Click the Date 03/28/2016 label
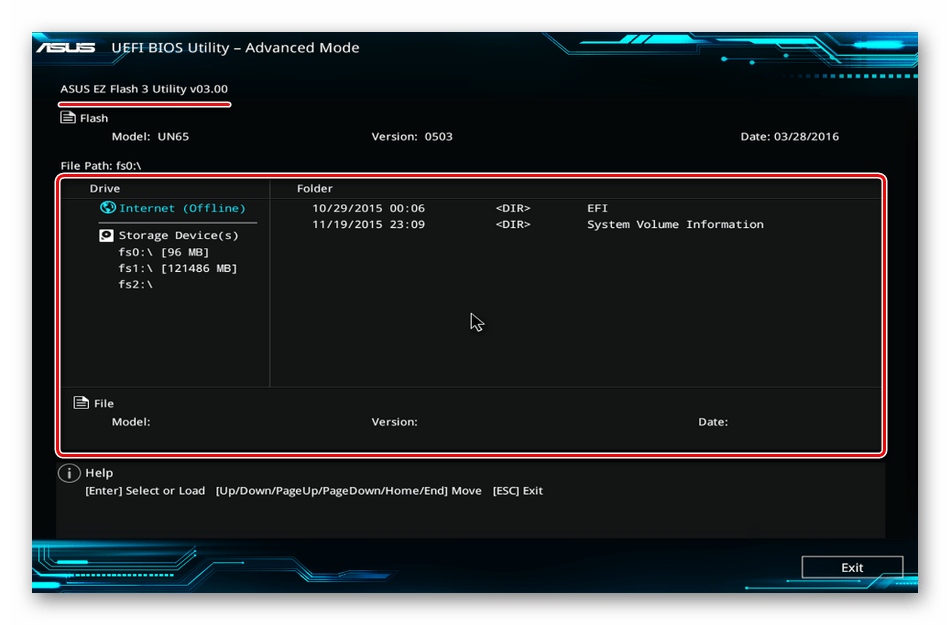The height and width of the screenshot is (625, 950). (789, 137)
